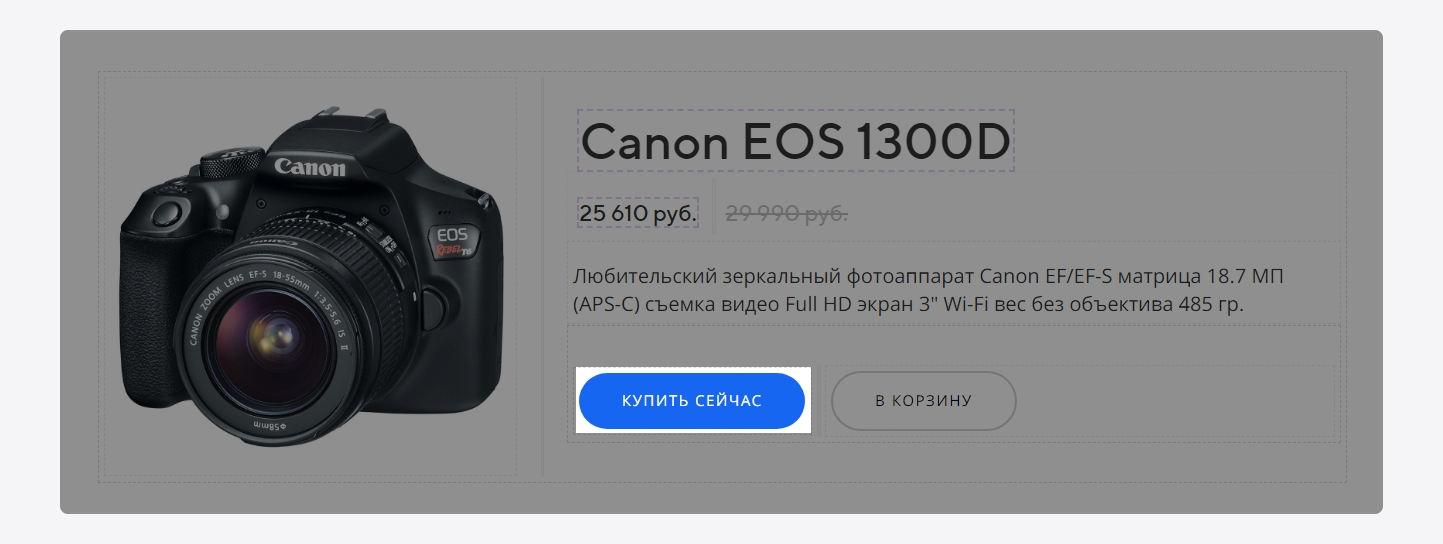1443x544 pixels.
Task: Click the crossed-out old price 29 990 руб.
Action: (x=787, y=213)
